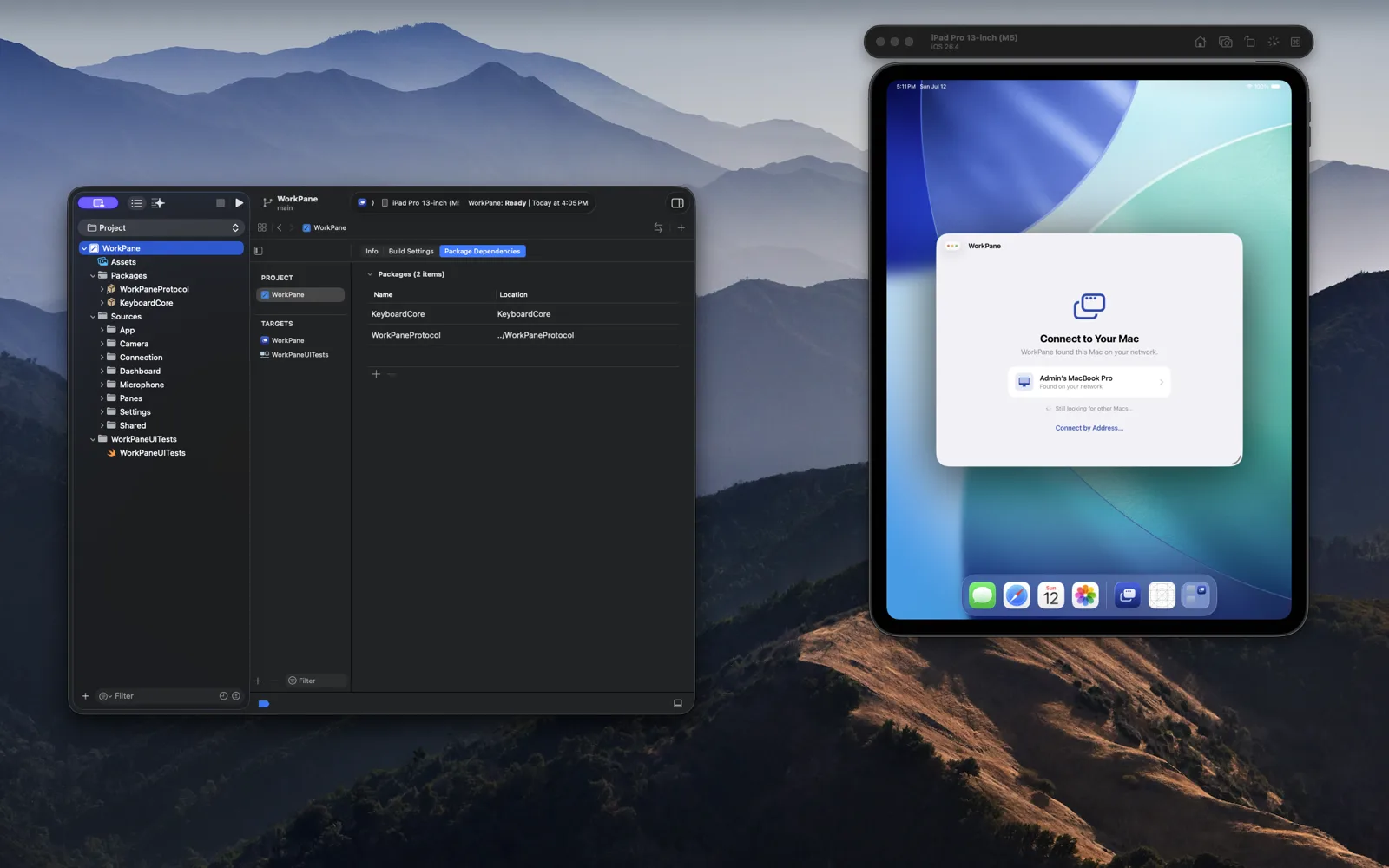This screenshot has width=1389, height=868.
Task: Expand the Camera folder
Action: (x=102, y=344)
